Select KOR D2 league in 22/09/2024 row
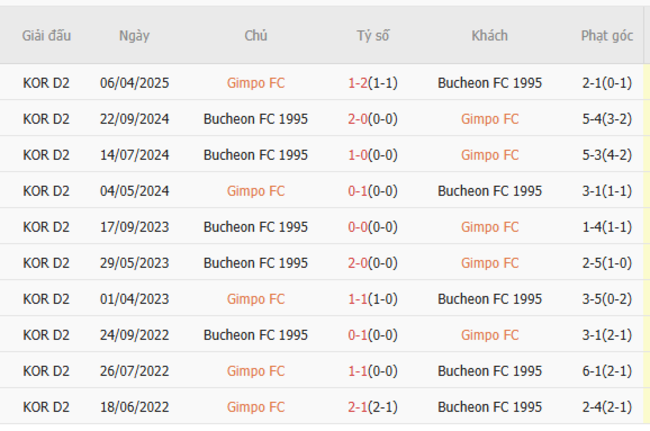The height and width of the screenshot is (431, 650). (47, 119)
